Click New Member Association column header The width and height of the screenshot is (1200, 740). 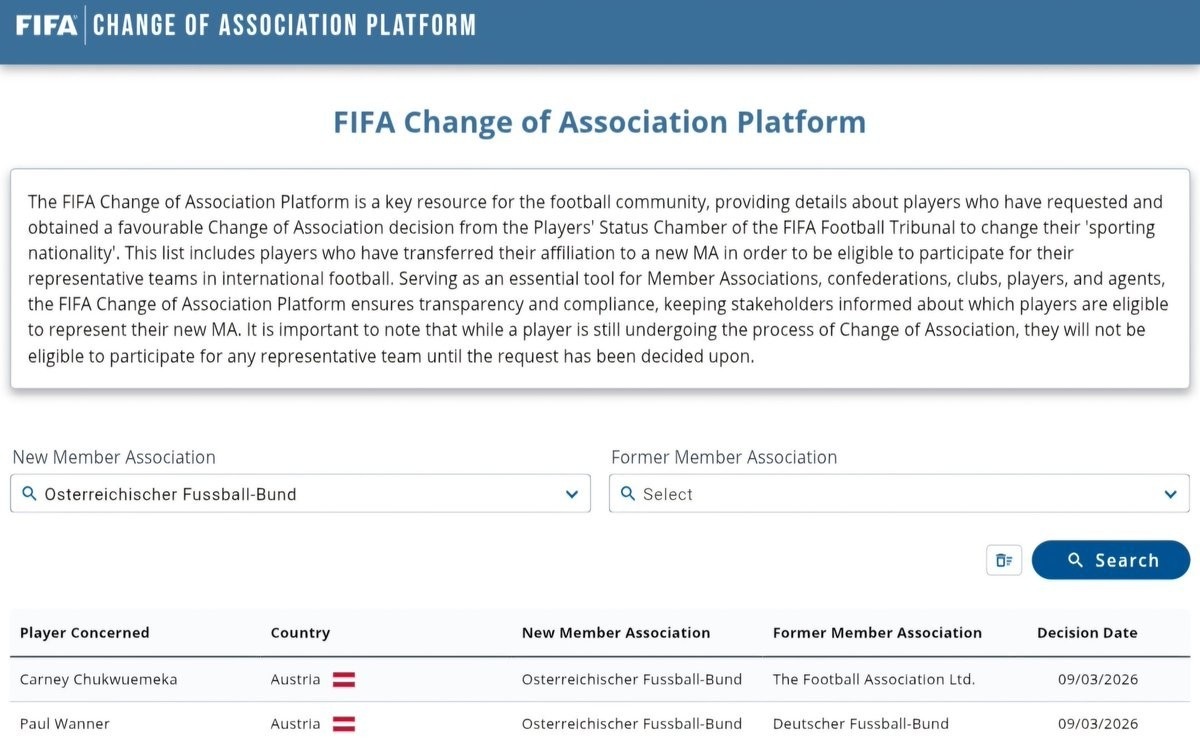click(616, 633)
